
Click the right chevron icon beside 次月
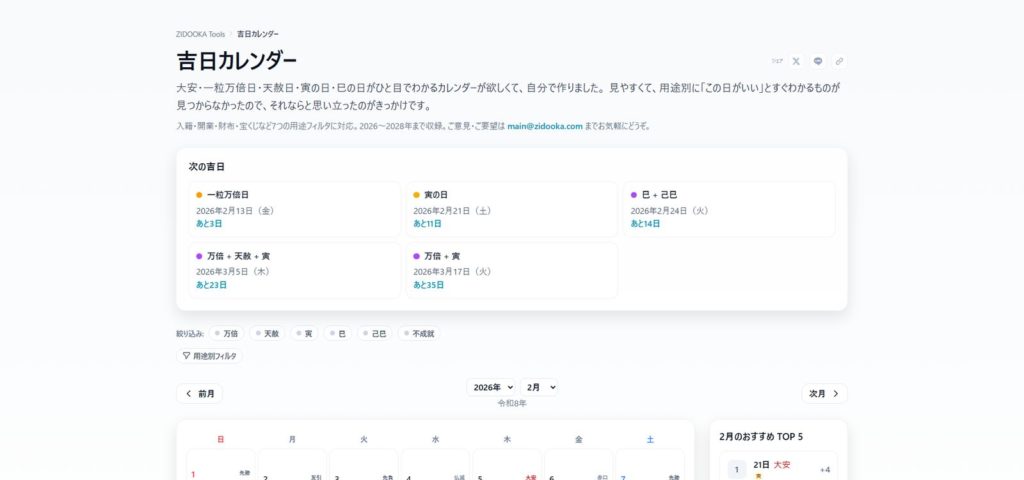(836, 394)
